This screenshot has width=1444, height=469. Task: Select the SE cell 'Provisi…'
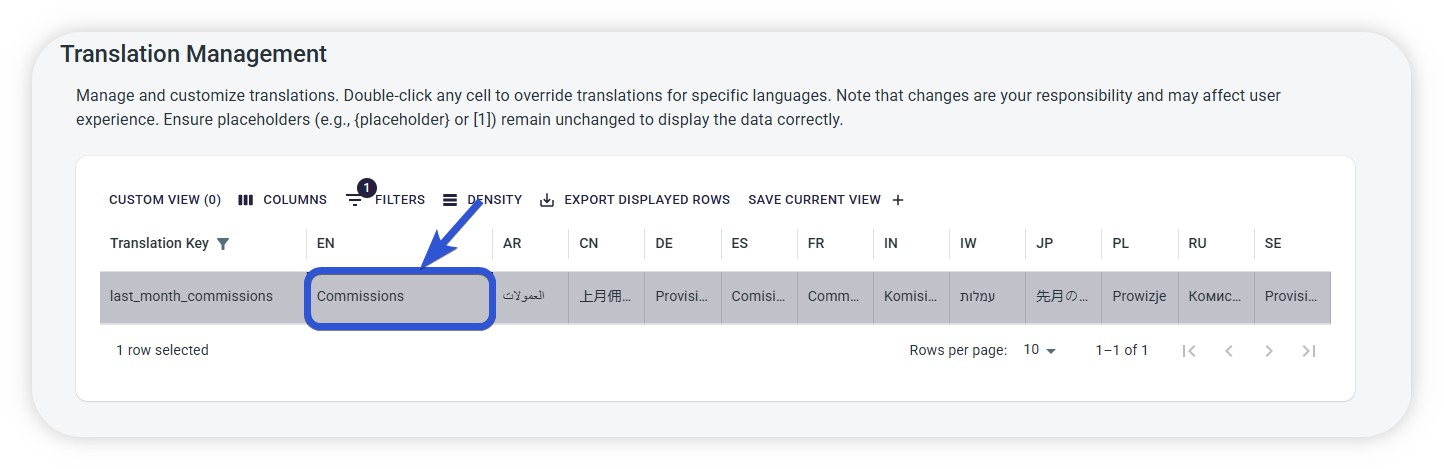pos(1292,297)
